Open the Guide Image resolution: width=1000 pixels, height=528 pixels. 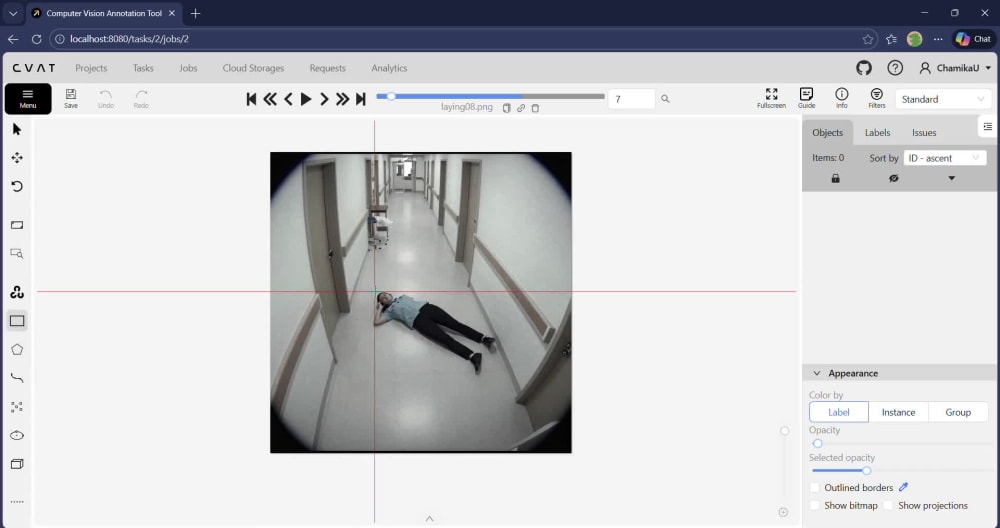(807, 98)
